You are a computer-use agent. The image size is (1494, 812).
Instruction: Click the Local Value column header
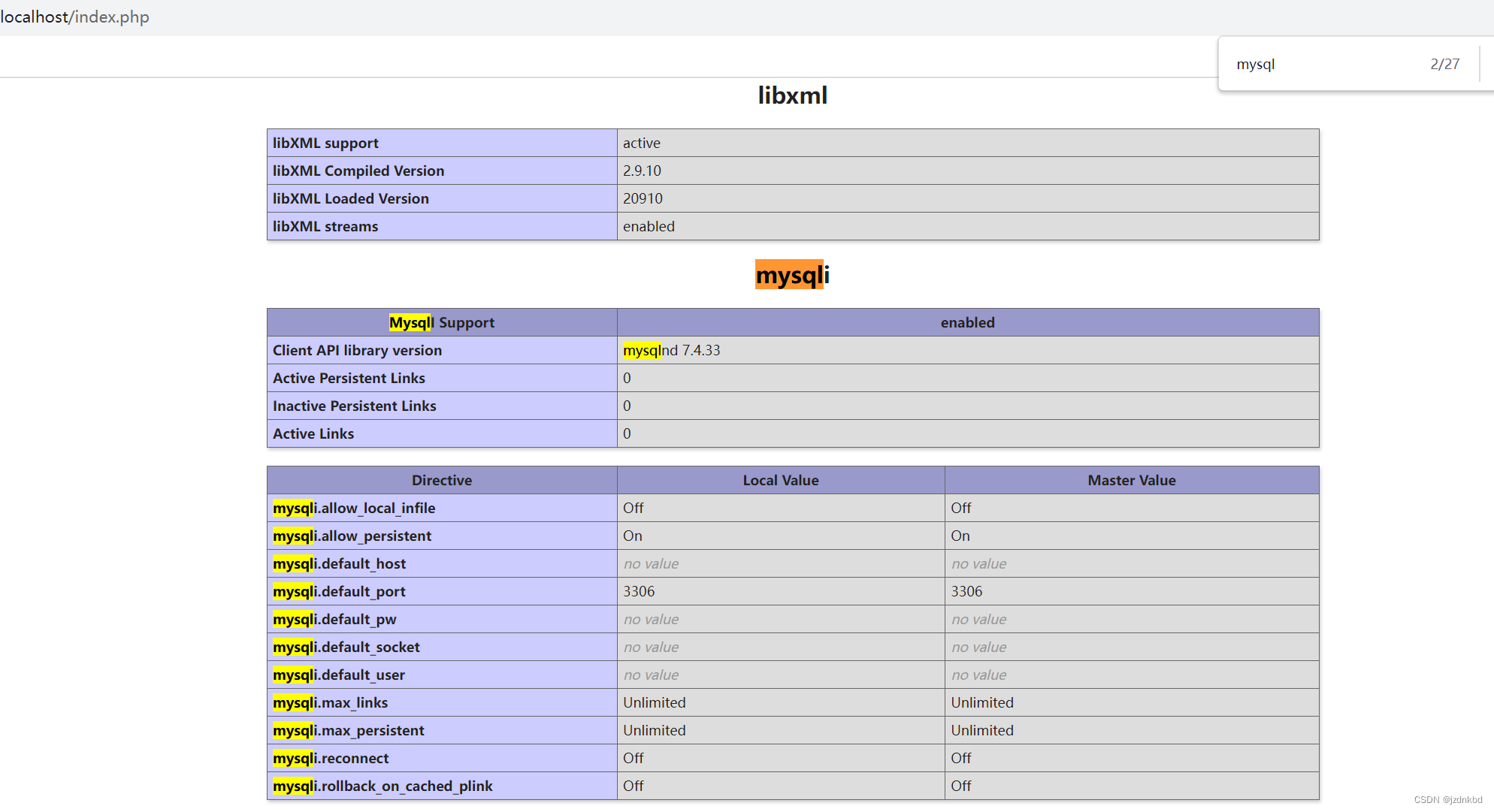781,480
